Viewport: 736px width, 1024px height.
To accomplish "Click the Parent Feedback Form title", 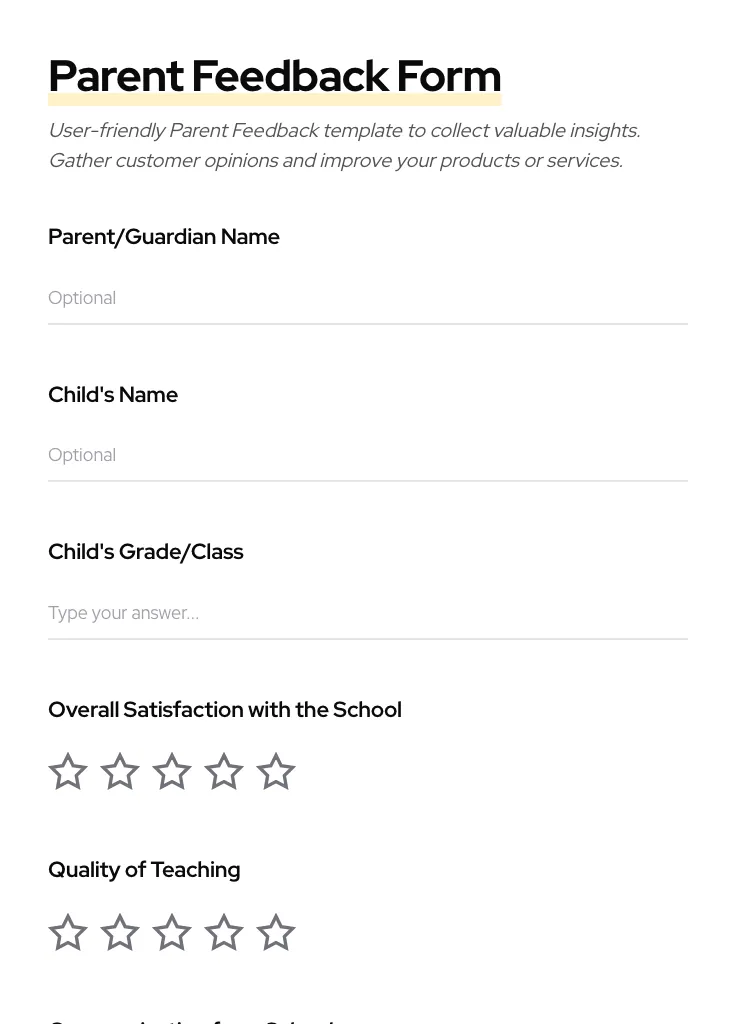I will tap(274, 75).
